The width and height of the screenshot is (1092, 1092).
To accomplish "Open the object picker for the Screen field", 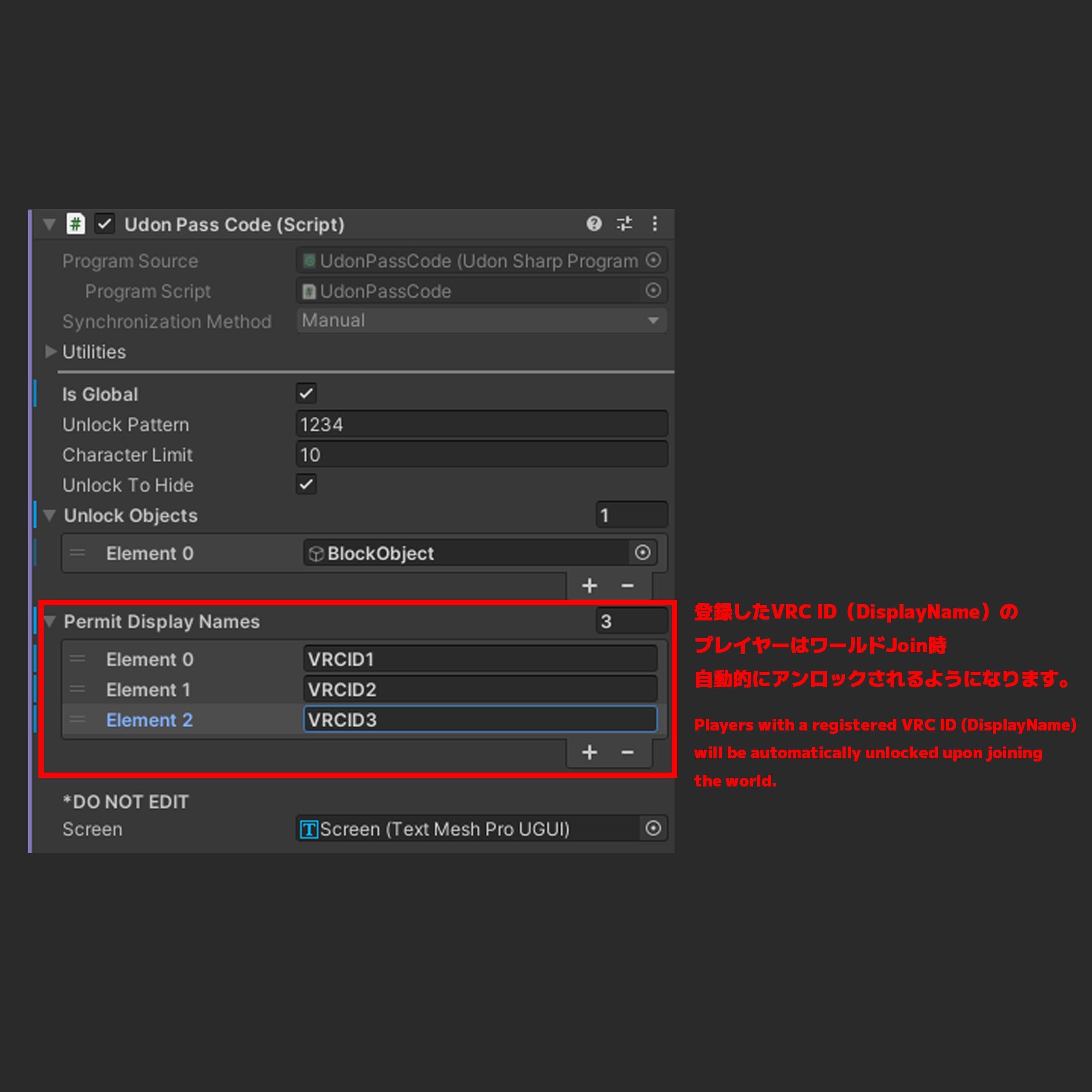I will point(653,829).
